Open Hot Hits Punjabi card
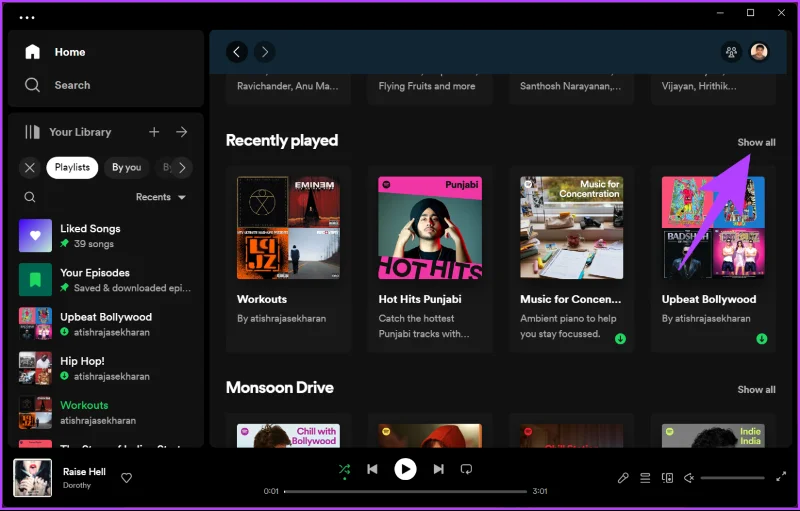This screenshot has width=800, height=511. [x=430, y=259]
